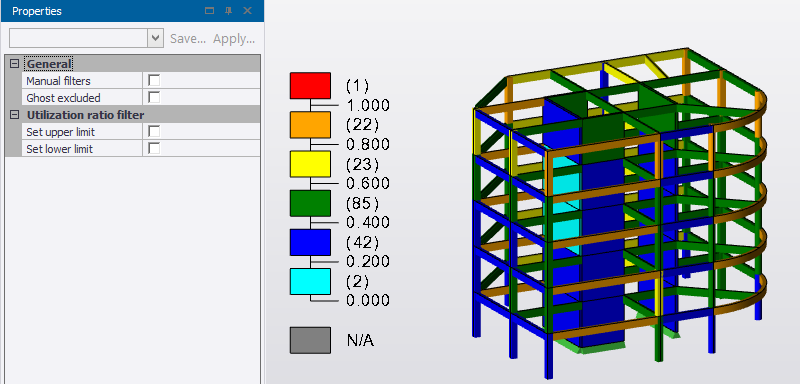
Task: Click the yellow legend swatch
Action: point(310,164)
